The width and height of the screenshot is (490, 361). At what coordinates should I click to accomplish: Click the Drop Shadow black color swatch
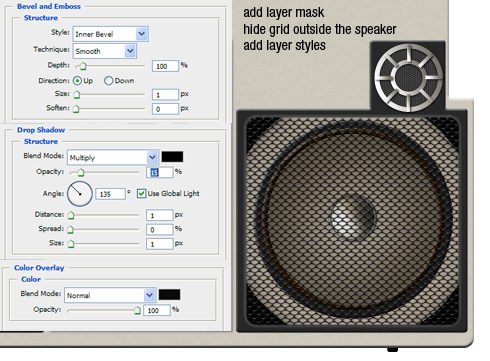172,157
